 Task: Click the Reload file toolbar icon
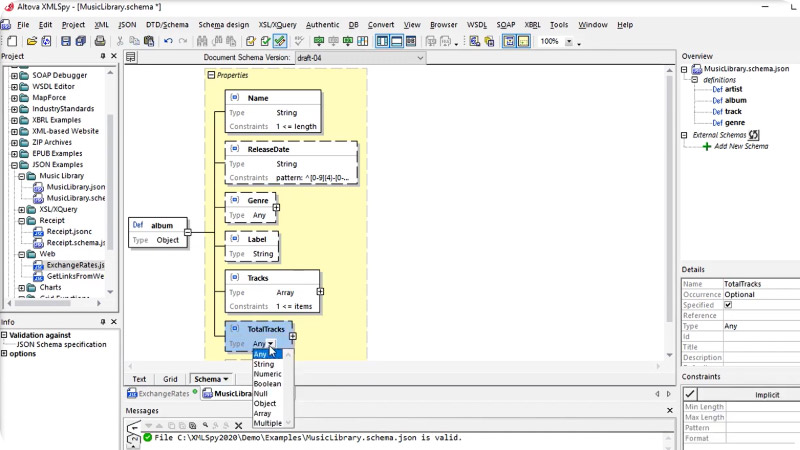click(46, 41)
